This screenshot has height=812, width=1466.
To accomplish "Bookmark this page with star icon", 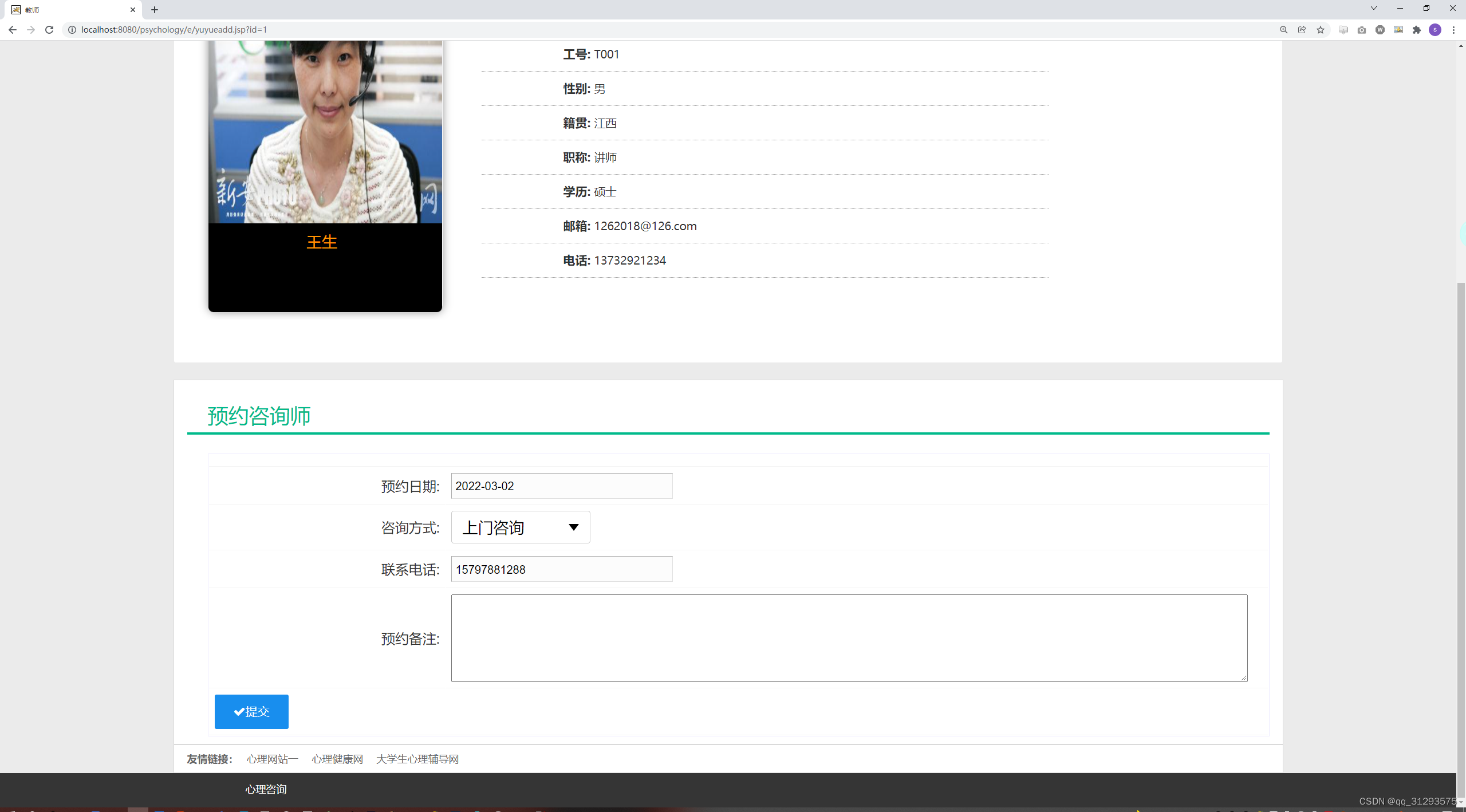I will coord(1321,30).
